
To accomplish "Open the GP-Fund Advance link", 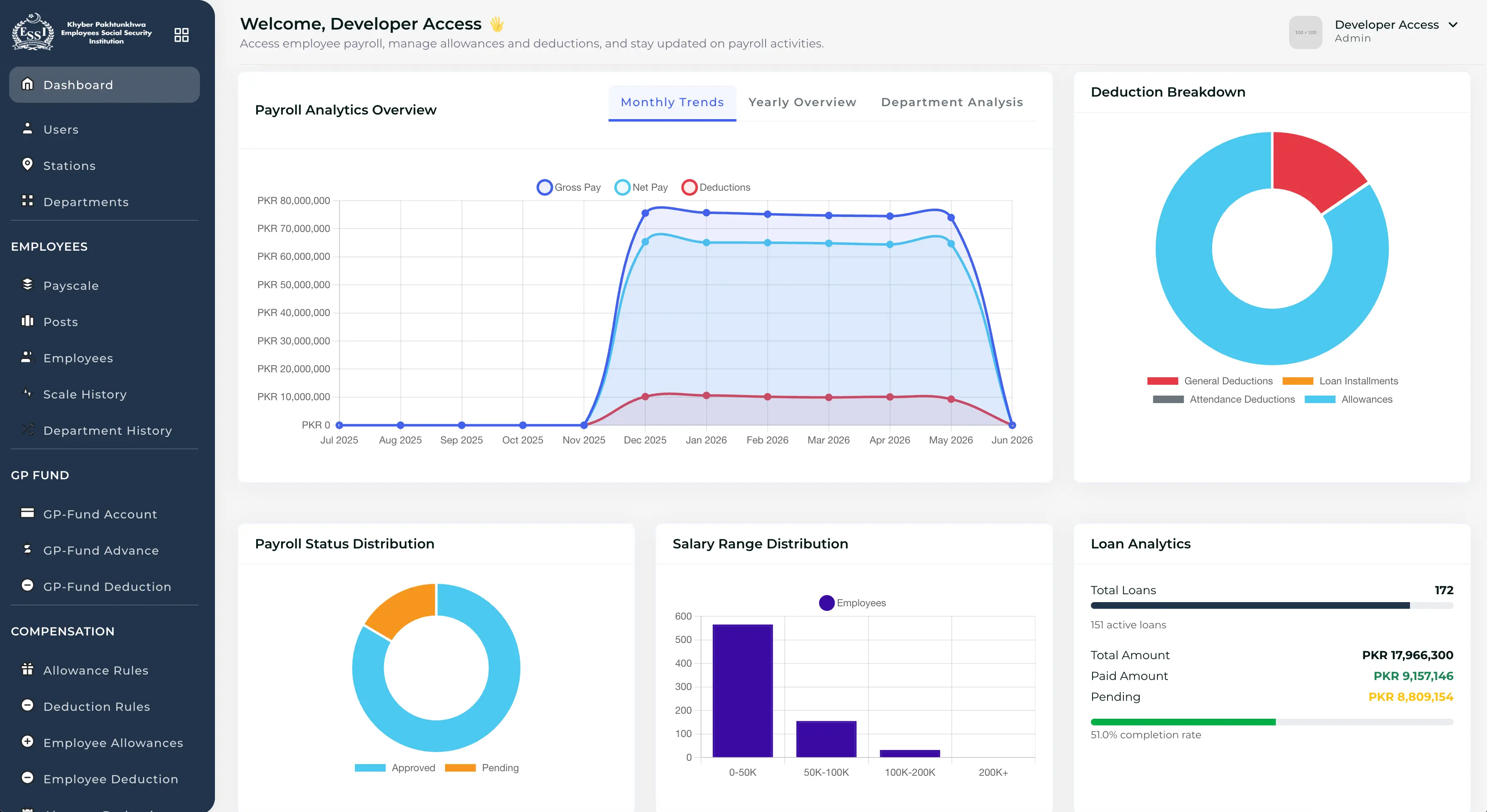I will click(105, 550).
